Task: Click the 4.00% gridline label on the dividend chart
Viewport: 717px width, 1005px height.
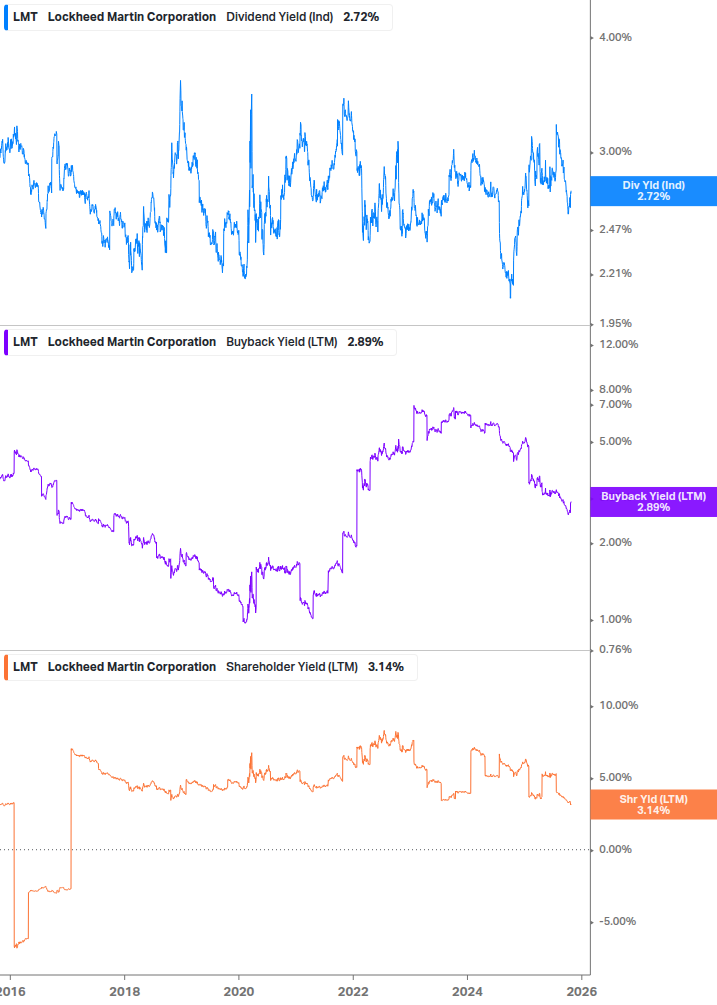Action: [x=614, y=38]
